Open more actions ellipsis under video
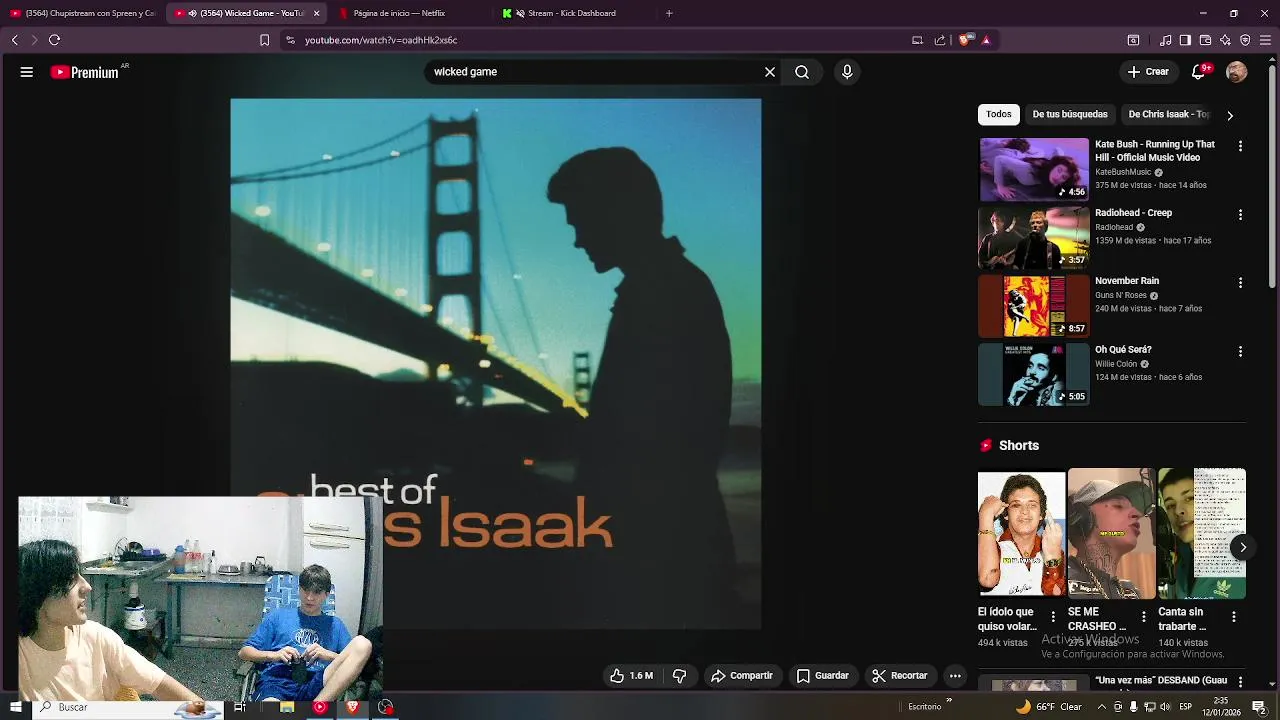1280x720 pixels. pyautogui.click(x=955, y=676)
